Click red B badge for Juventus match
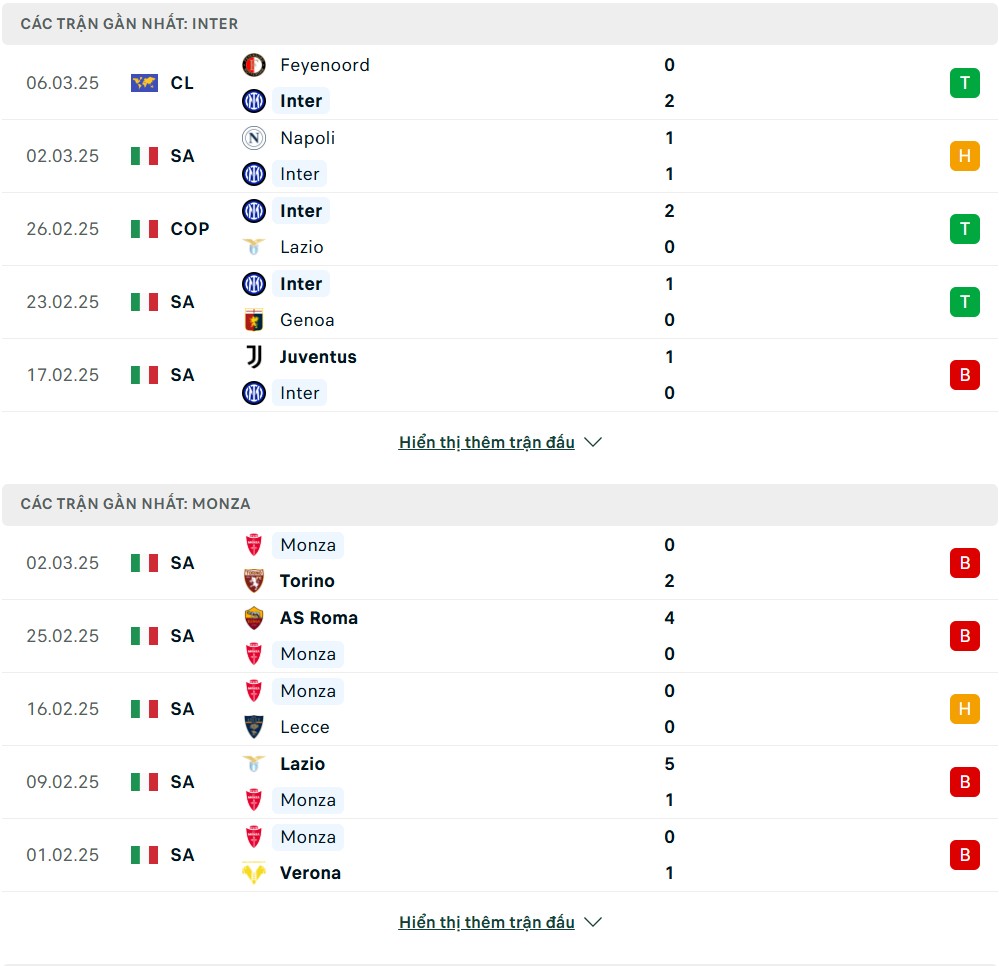999x966 pixels. pos(965,375)
